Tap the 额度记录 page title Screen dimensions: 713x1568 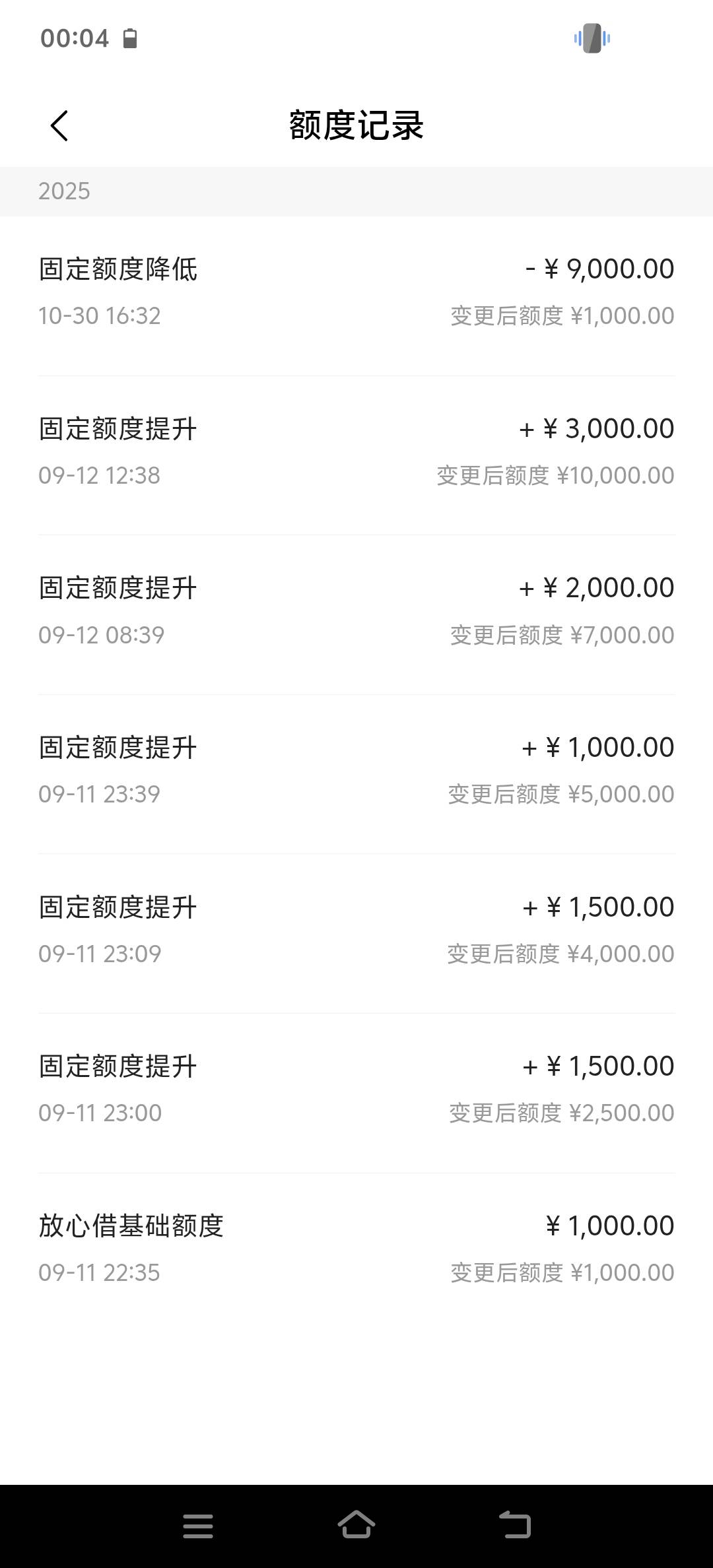pos(356,125)
